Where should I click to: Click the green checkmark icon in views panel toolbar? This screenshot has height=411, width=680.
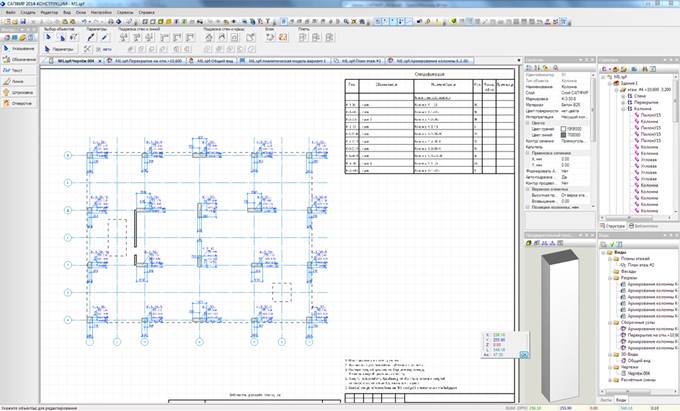tap(611, 245)
